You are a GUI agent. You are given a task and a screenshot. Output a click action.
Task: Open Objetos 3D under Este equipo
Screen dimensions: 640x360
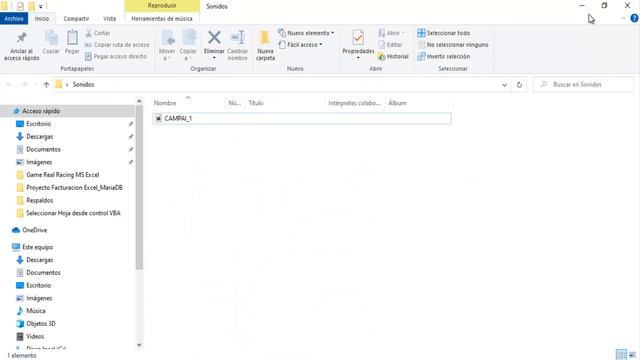coord(40,324)
